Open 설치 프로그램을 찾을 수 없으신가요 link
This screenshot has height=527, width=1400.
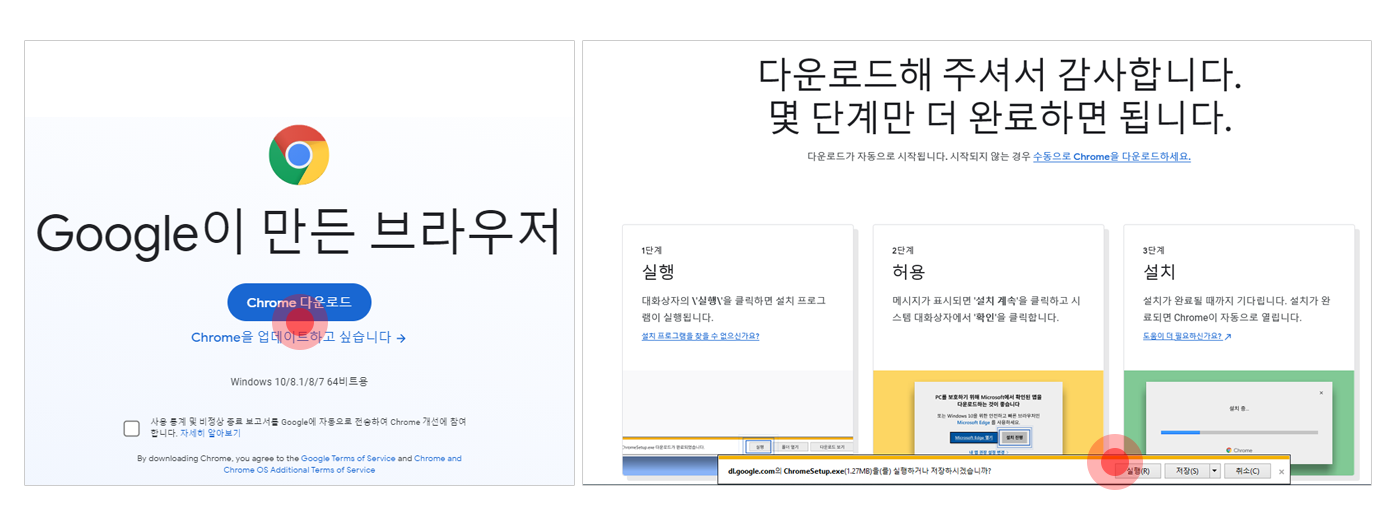tap(700, 336)
